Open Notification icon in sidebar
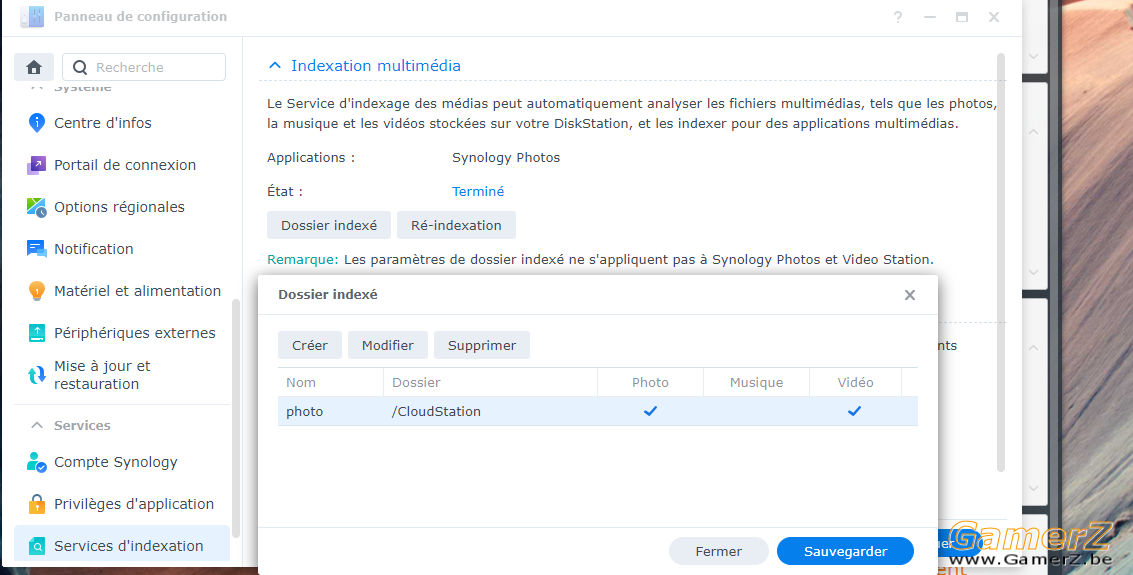The height and width of the screenshot is (575, 1133). click(x=36, y=248)
